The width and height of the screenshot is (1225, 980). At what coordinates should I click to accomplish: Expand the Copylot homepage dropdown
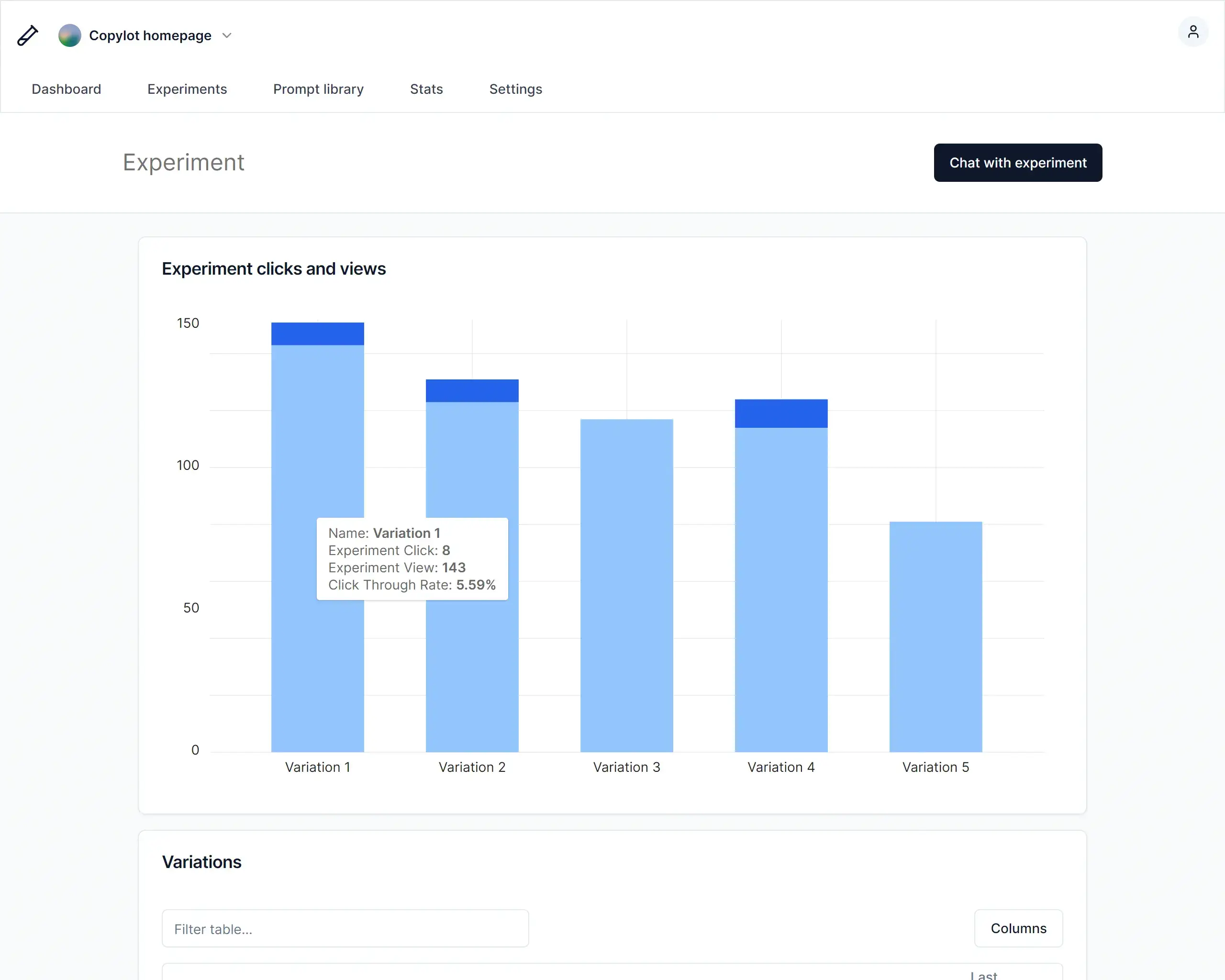(227, 36)
